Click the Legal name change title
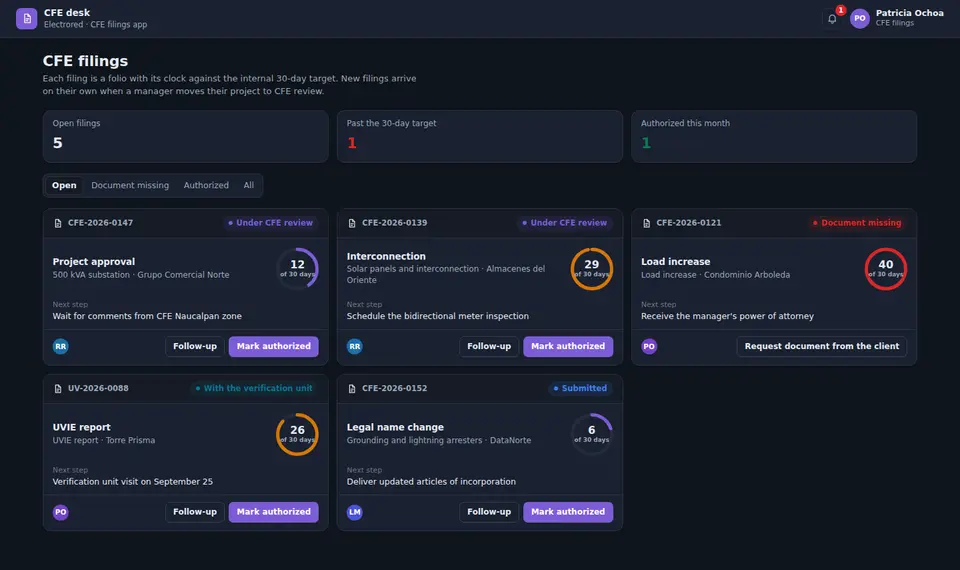The image size is (960, 570). [395, 427]
